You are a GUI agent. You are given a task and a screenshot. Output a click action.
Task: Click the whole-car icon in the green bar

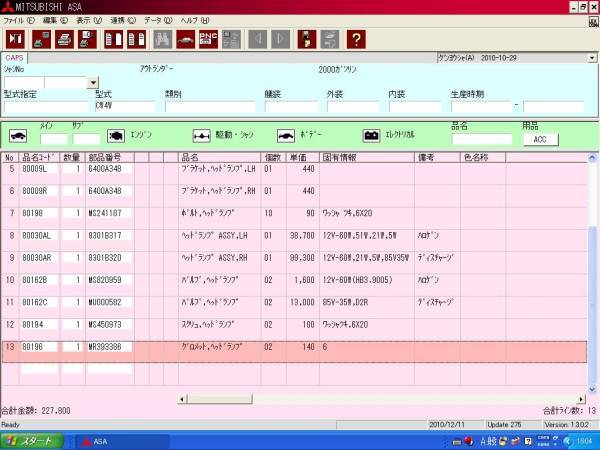coord(18,135)
